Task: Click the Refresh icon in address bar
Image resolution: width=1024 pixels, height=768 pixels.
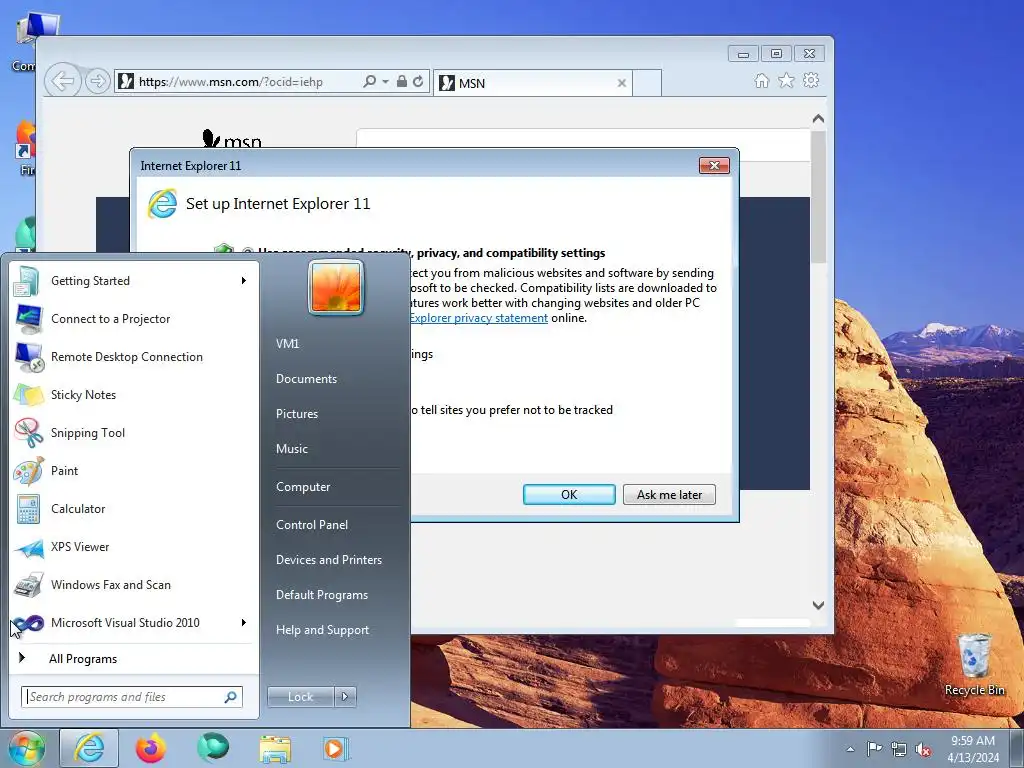Action: point(418,82)
